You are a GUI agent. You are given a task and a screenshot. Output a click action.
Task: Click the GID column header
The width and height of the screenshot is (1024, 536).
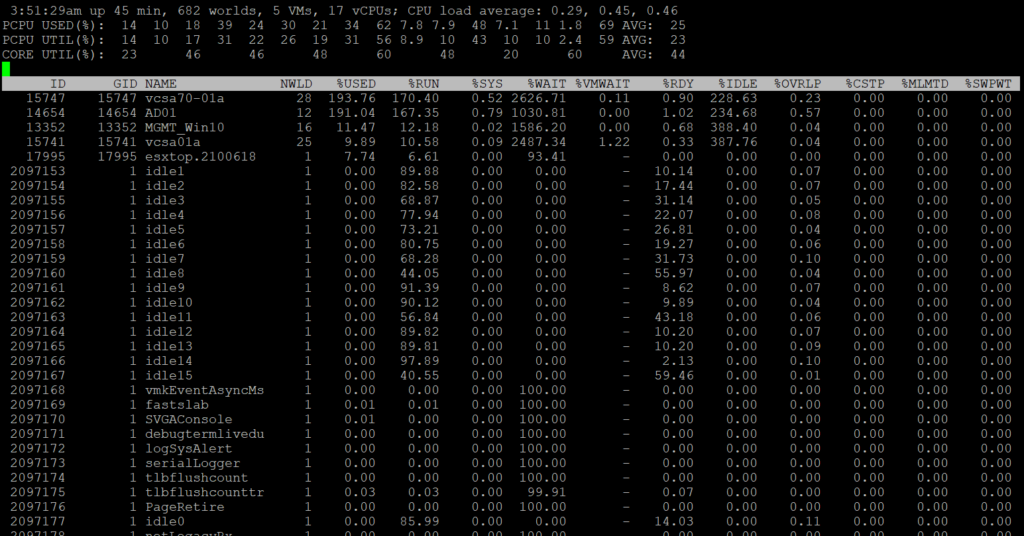[125, 84]
